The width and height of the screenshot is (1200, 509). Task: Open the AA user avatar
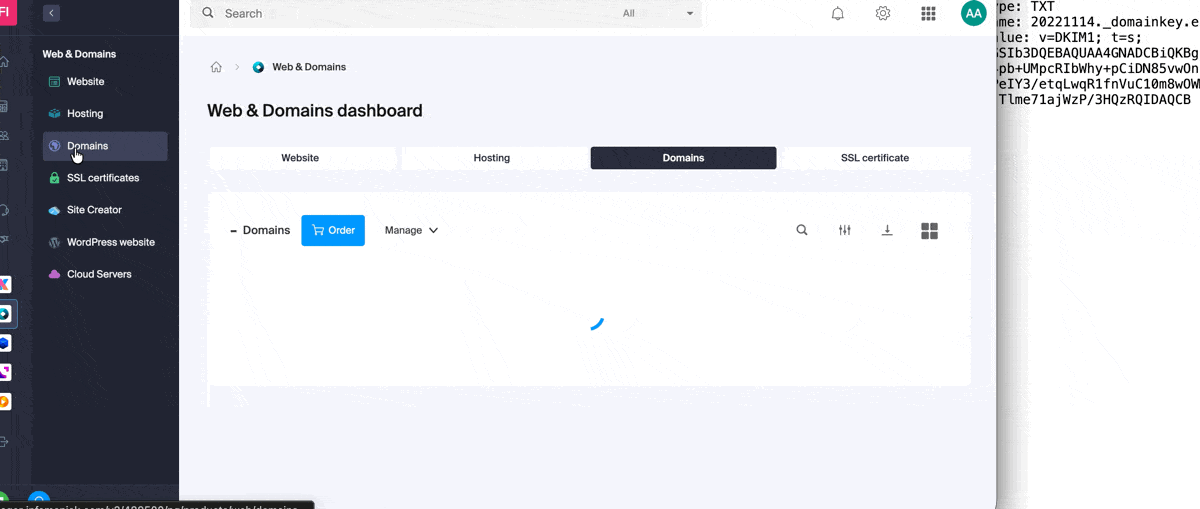(x=973, y=13)
